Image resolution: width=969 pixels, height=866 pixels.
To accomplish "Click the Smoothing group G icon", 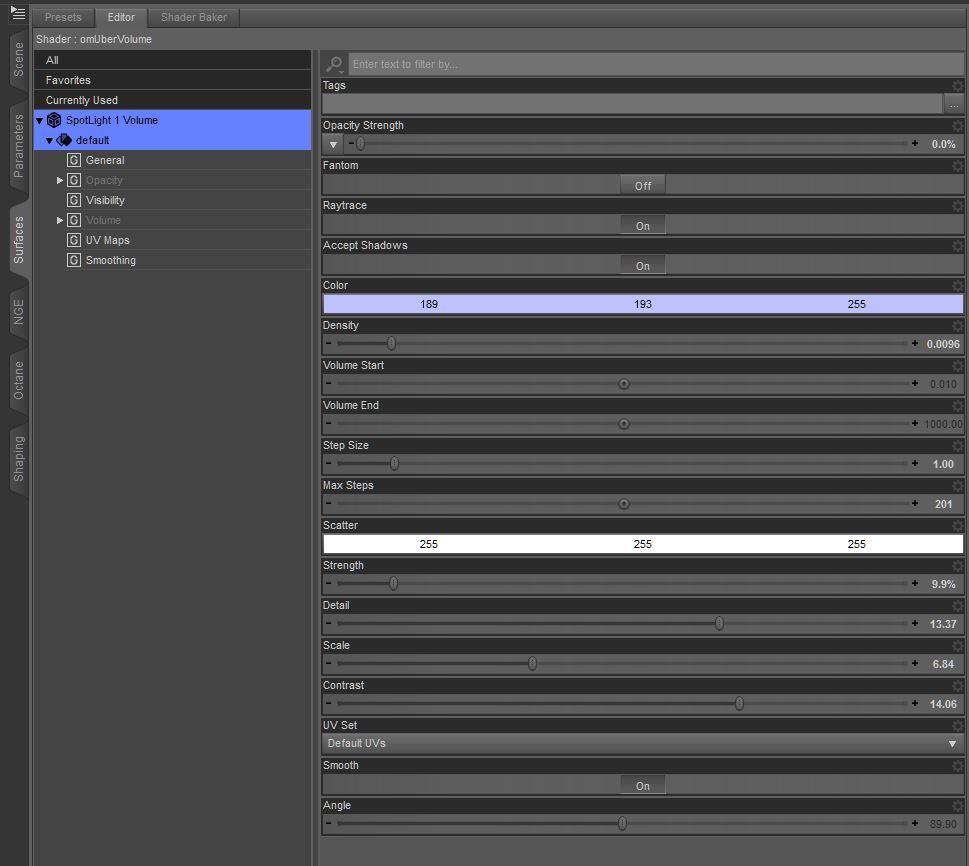I will [74, 260].
